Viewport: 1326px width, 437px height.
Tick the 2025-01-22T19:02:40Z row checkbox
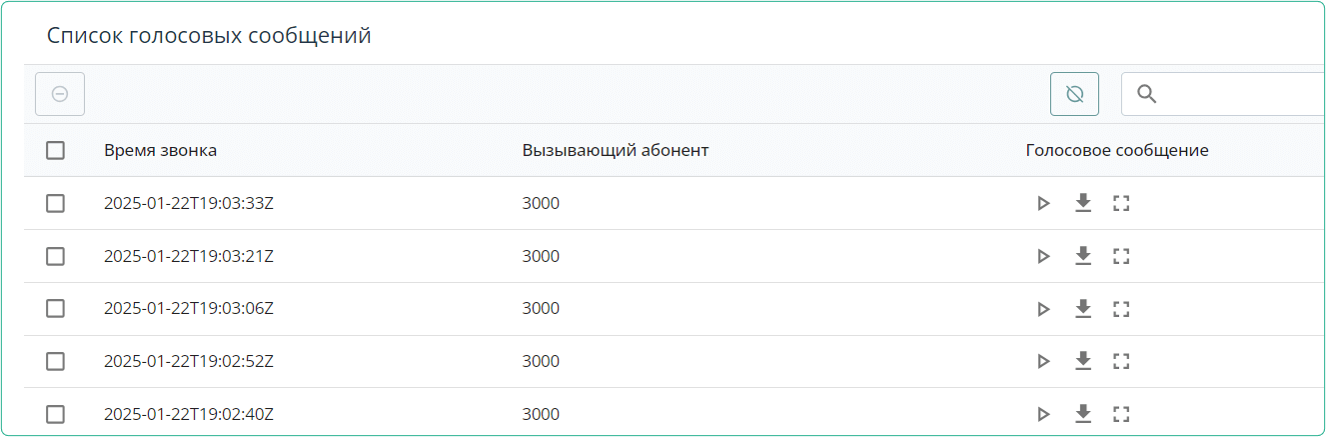click(56, 414)
